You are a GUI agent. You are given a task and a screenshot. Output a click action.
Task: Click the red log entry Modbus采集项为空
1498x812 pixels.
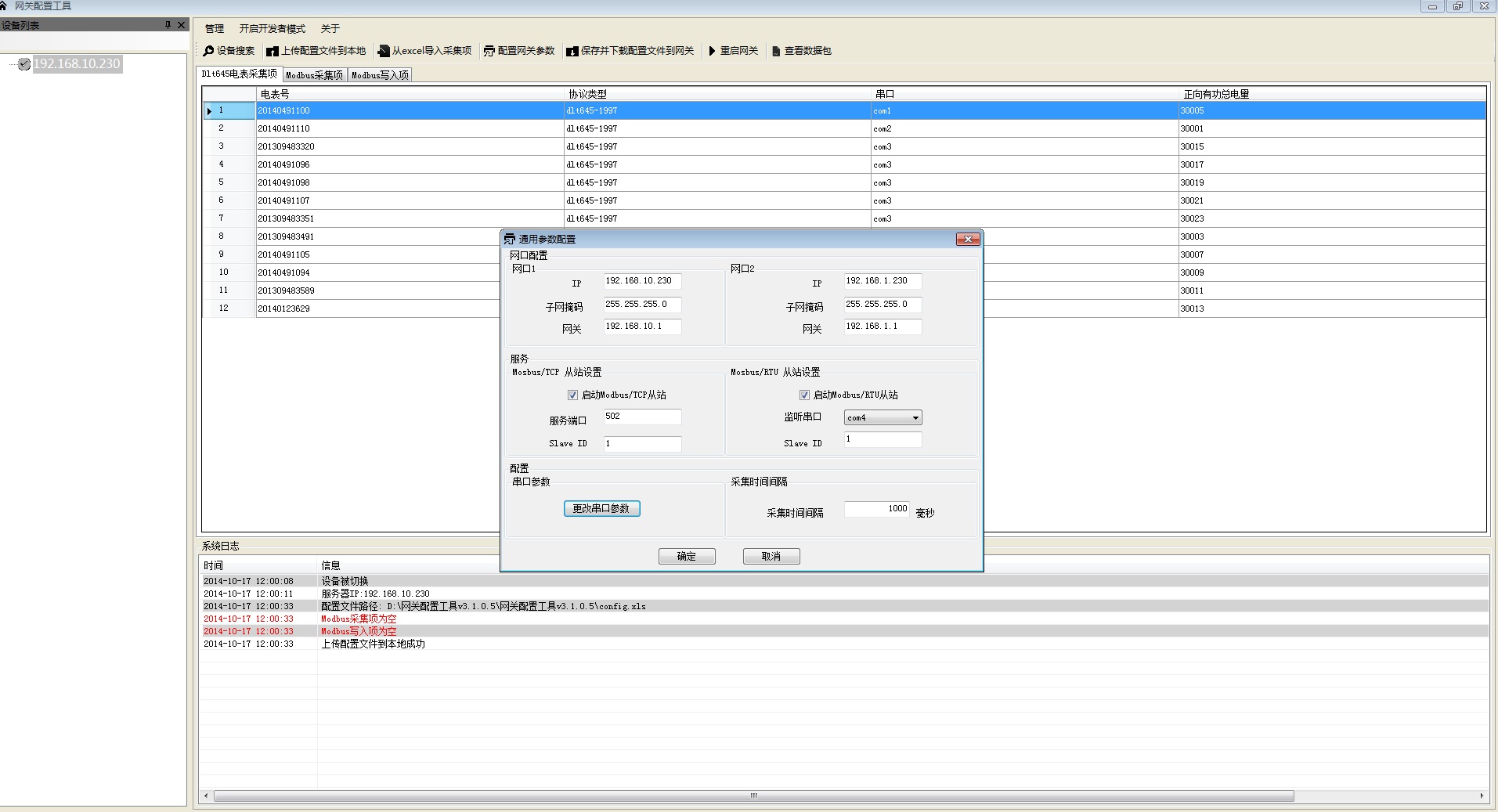pyautogui.click(x=359, y=619)
